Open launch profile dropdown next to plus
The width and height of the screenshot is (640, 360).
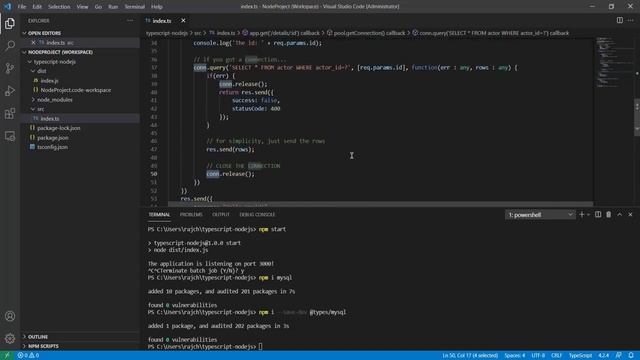pyautogui.click(x=589, y=214)
